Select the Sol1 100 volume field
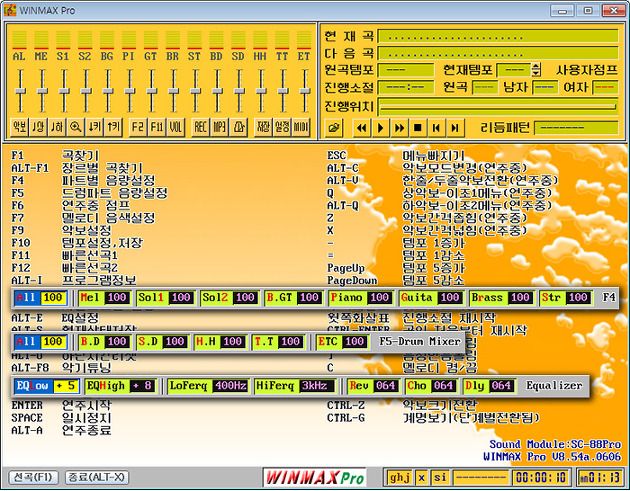 click(x=165, y=298)
